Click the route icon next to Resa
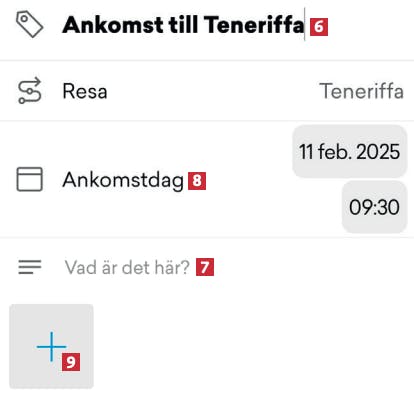 click(x=29, y=91)
